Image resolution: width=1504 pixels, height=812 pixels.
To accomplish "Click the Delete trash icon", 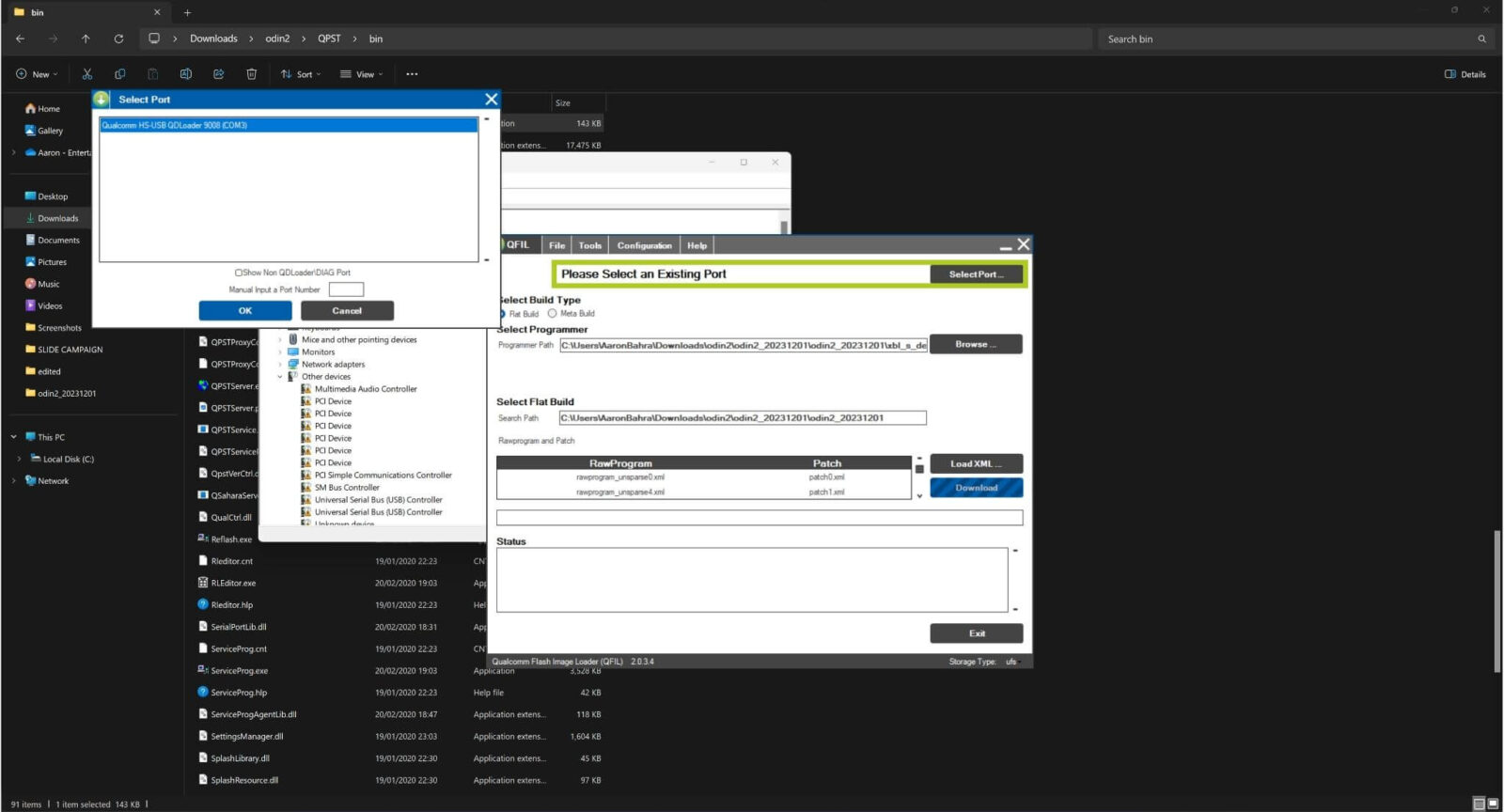I will (x=251, y=74).
